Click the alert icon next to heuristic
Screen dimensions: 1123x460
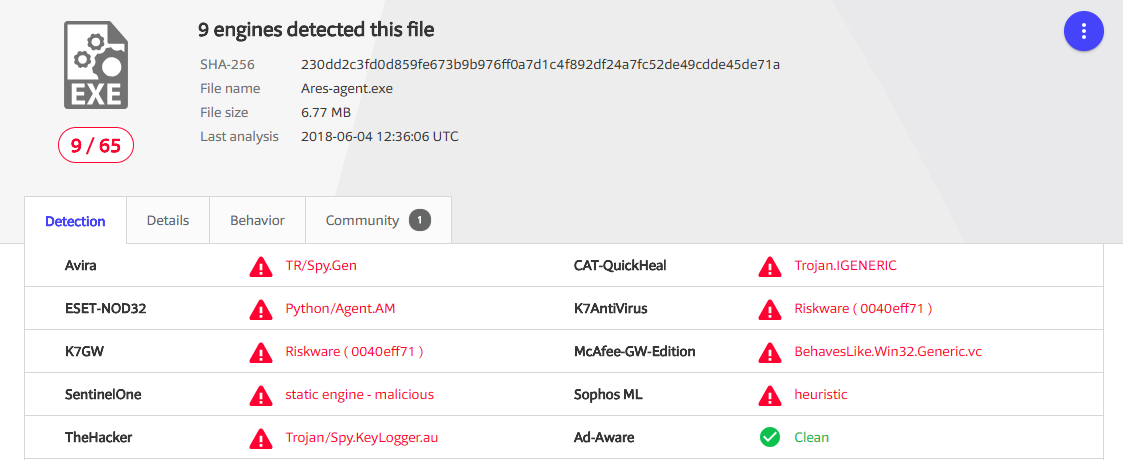tap(769, 395)
